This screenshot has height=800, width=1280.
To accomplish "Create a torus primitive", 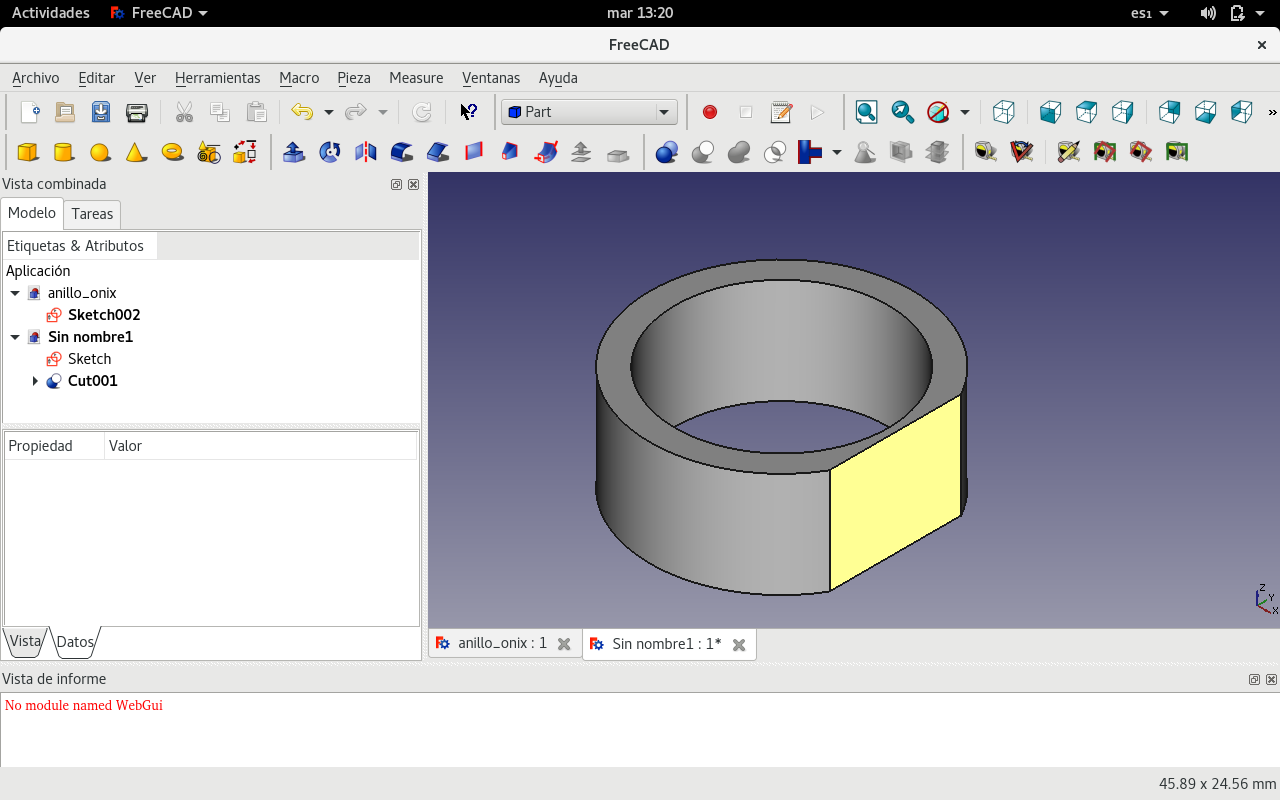I will point(172,152).
